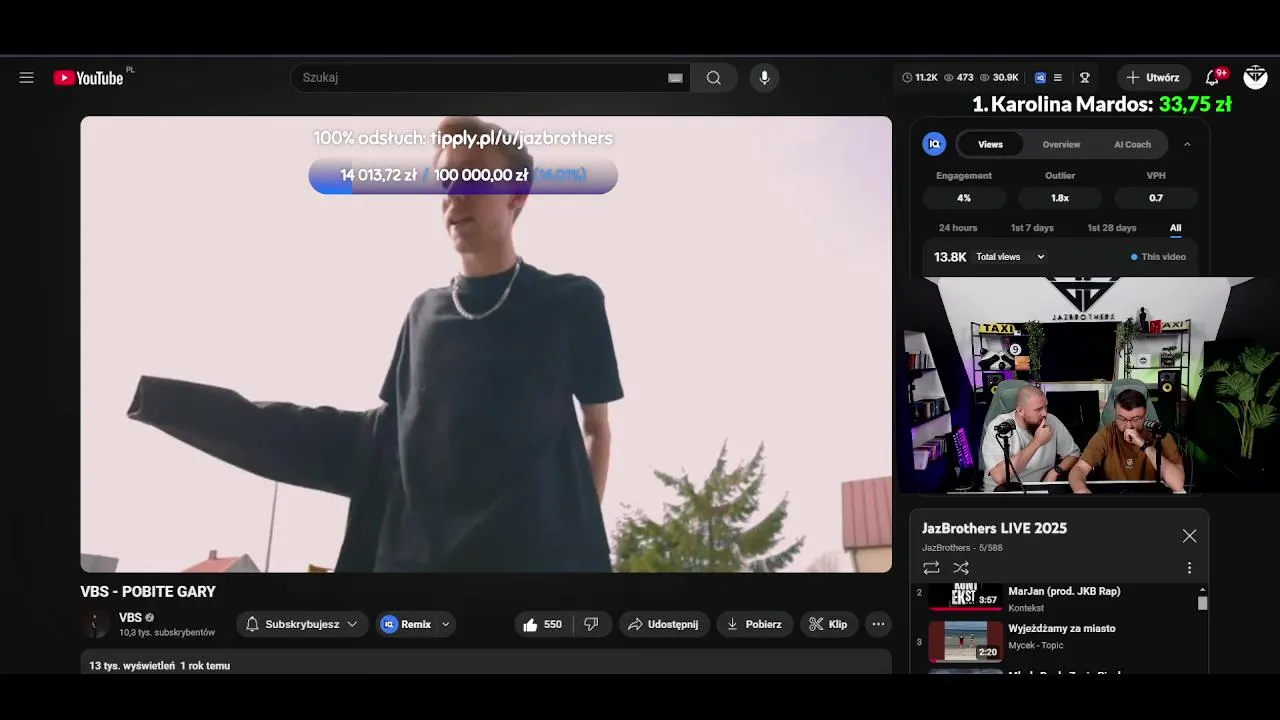Click the Kontekst channel name in playlist
The width and height of the screenshot is (1280, 720).
click(x=1026, y=608)
